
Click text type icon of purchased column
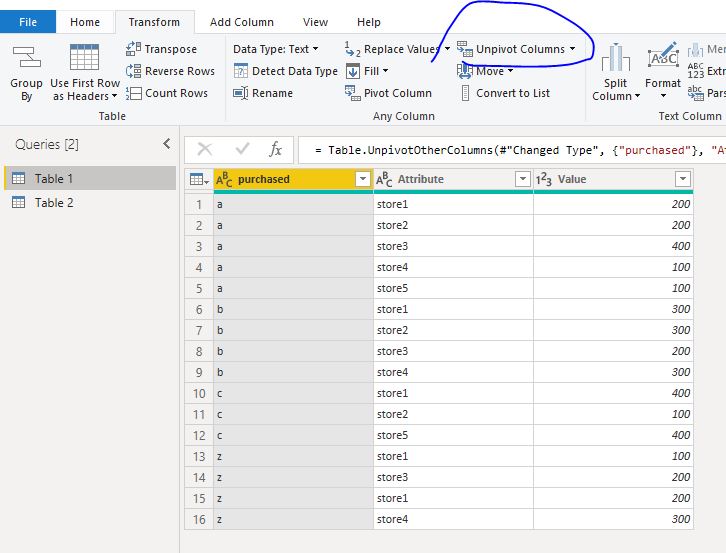point(224,179)
